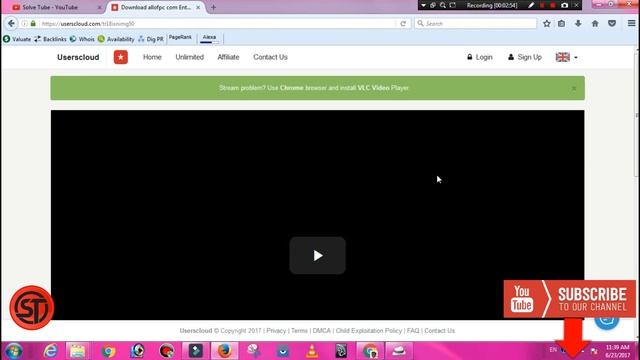This screenshot has width=640, height=360.
Task: Click the secure lock icon in address bar
Action: pyautogui.click(x=33, y=24)
